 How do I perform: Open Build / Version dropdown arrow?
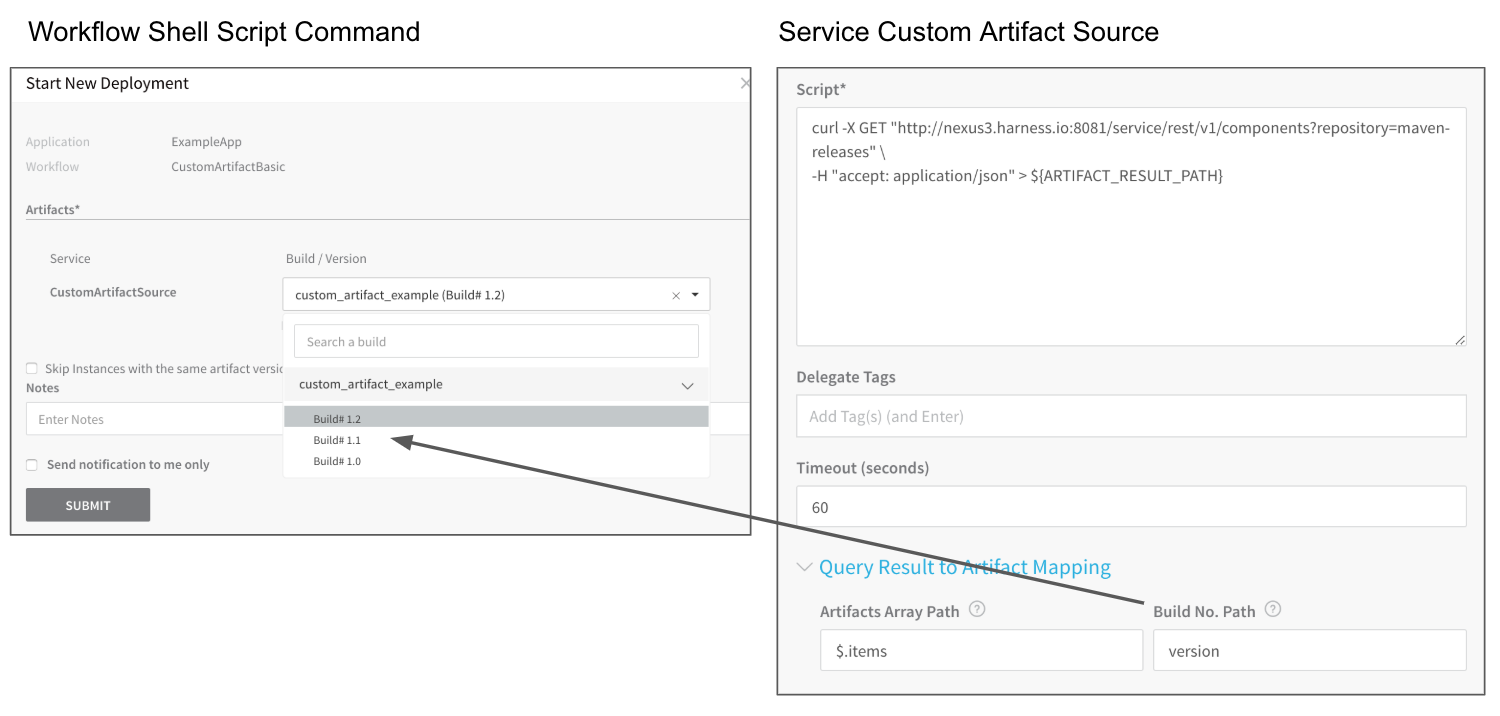[x=695, y=295]
